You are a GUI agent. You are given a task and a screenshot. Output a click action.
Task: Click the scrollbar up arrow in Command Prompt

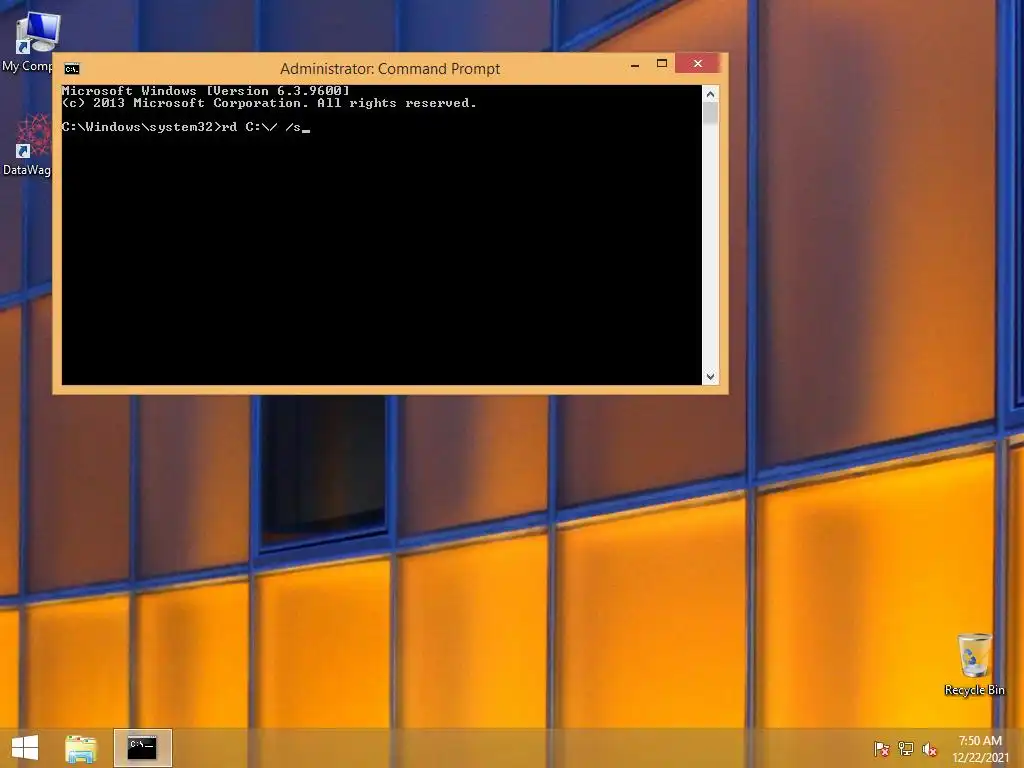pos(711,94)
